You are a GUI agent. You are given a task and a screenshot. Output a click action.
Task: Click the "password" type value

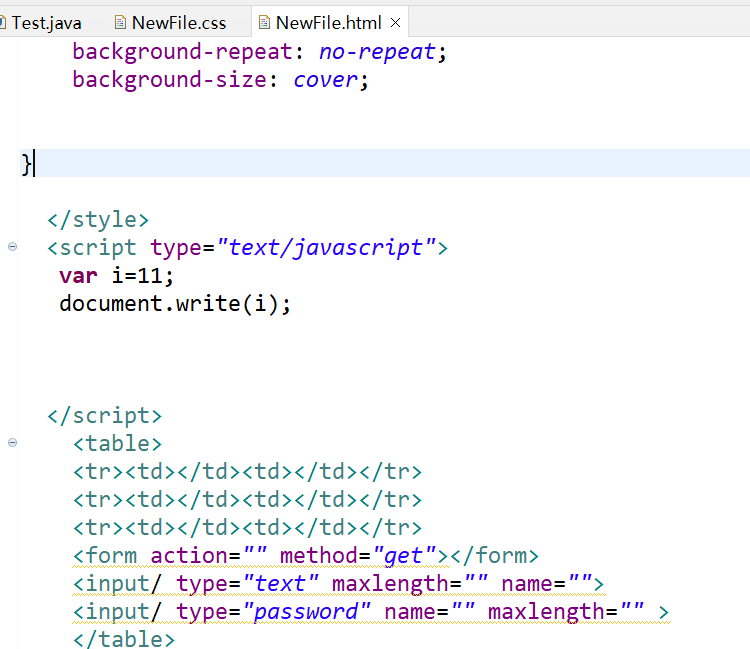[x=306, y=611]
